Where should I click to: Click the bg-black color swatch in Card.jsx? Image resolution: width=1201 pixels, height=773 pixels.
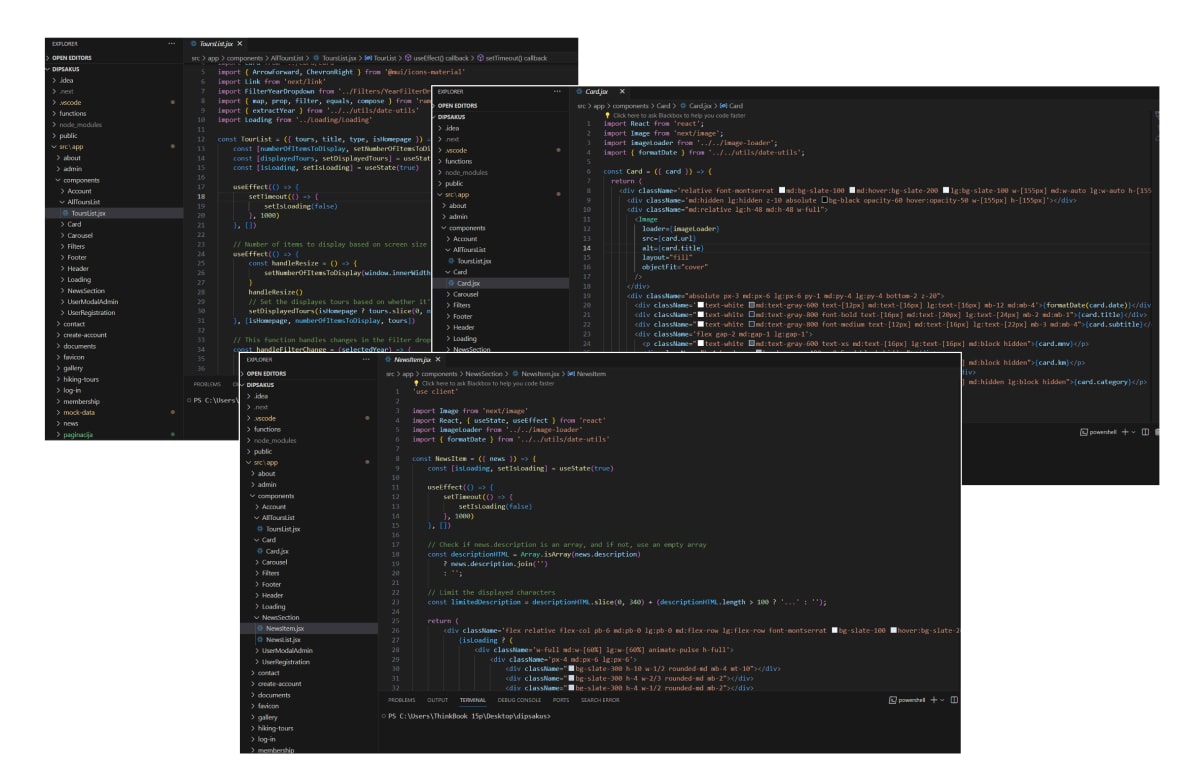coord(825,200)
